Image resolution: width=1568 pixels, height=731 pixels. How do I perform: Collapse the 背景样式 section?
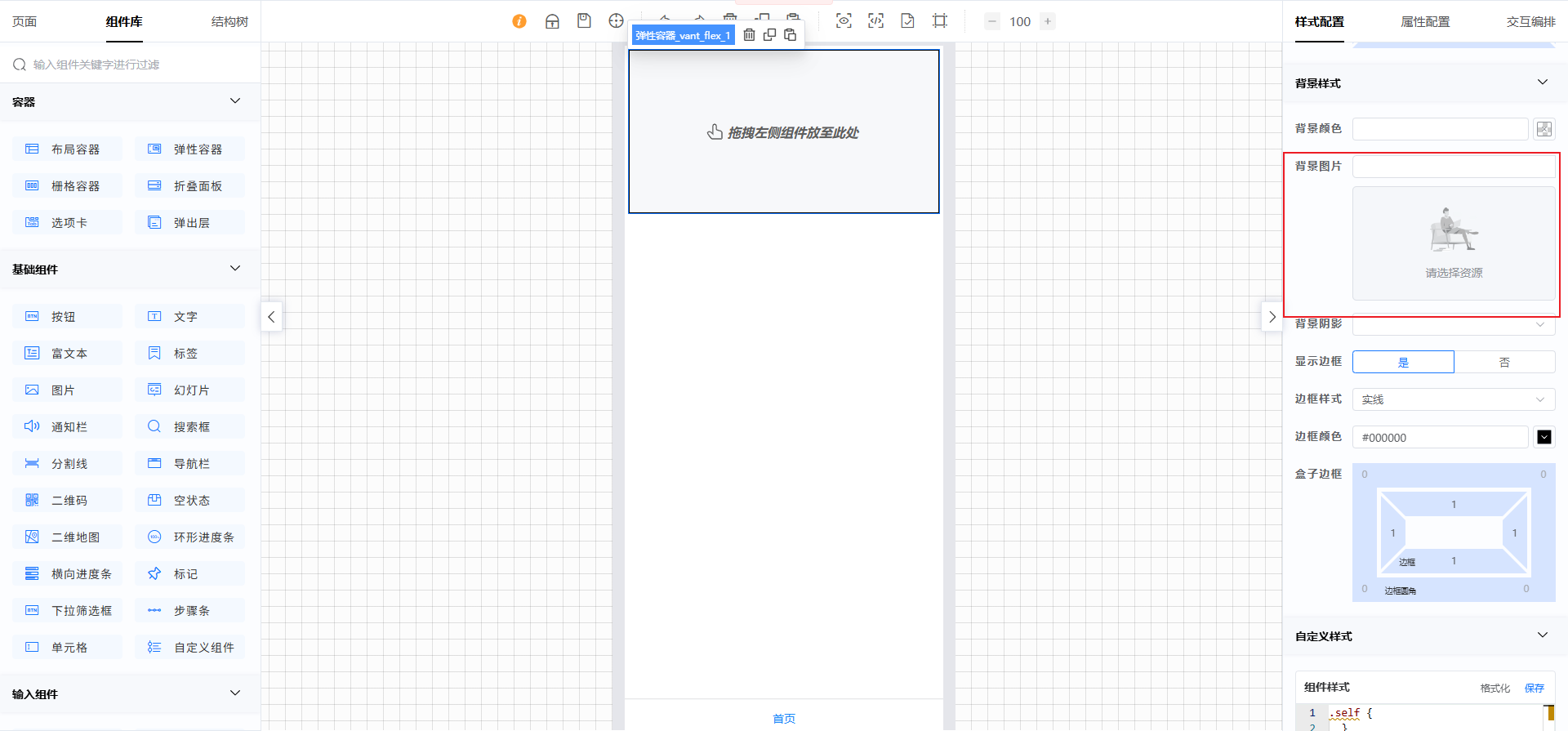click(x=1542, y=82)
